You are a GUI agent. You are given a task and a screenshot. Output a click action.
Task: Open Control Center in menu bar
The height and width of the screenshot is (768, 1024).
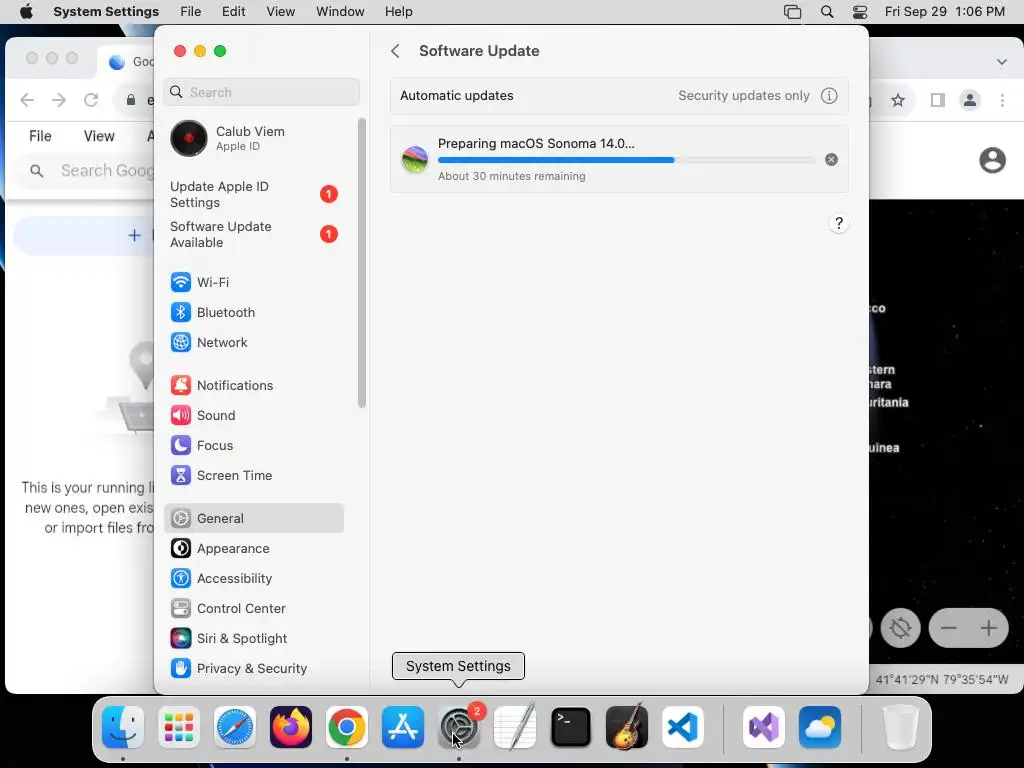pyautogui.click(x=860, y=12)
